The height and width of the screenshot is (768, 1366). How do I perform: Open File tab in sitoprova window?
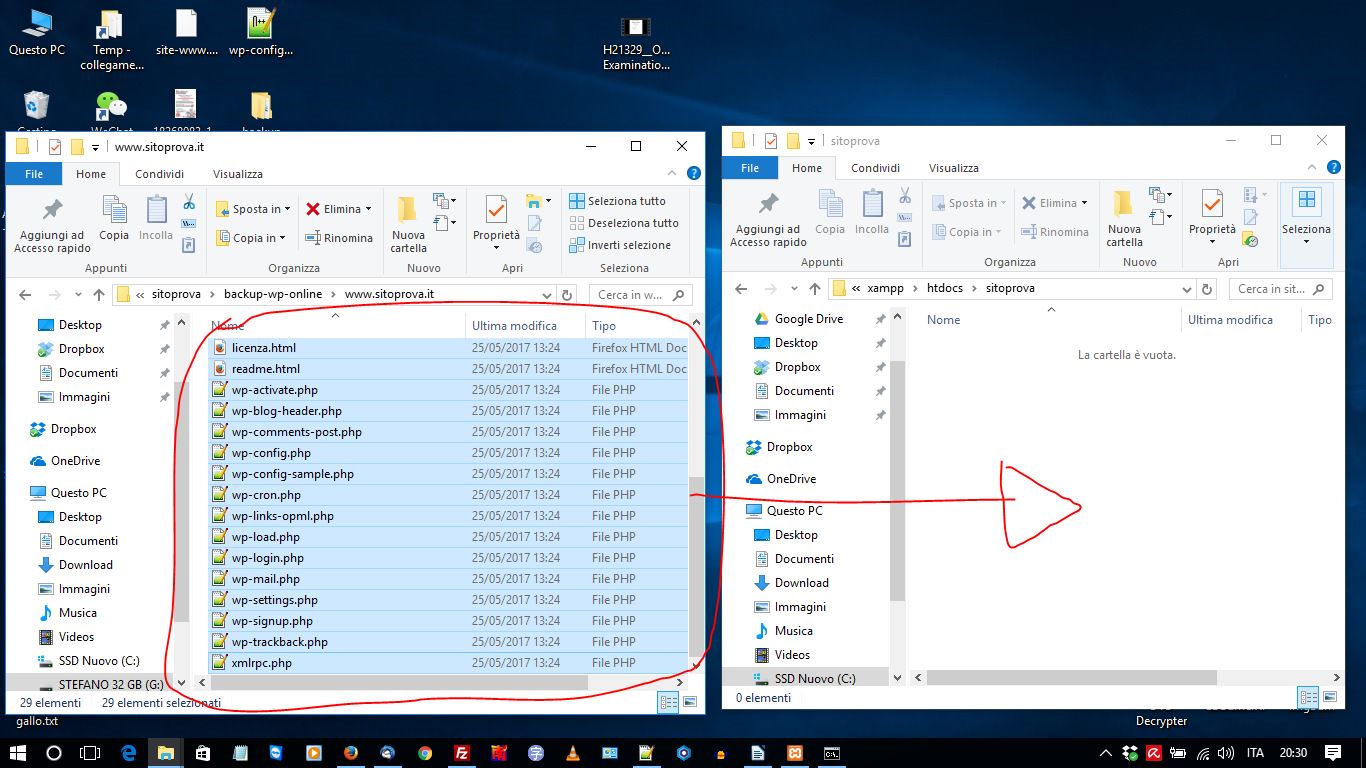(x=750, y=168)
